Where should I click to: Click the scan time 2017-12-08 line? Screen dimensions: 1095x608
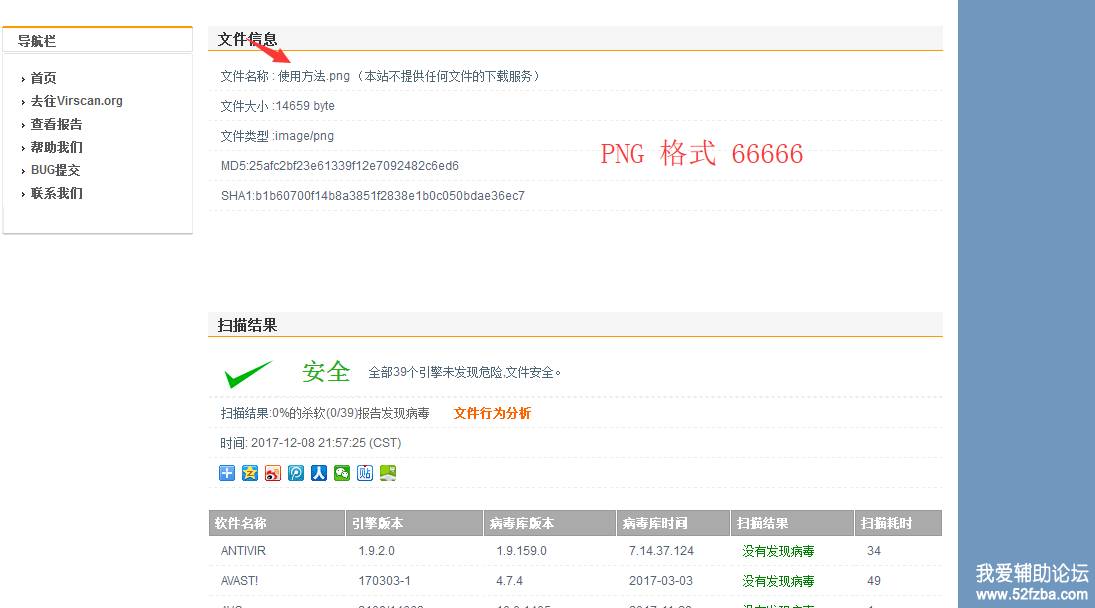pos(311,443)
